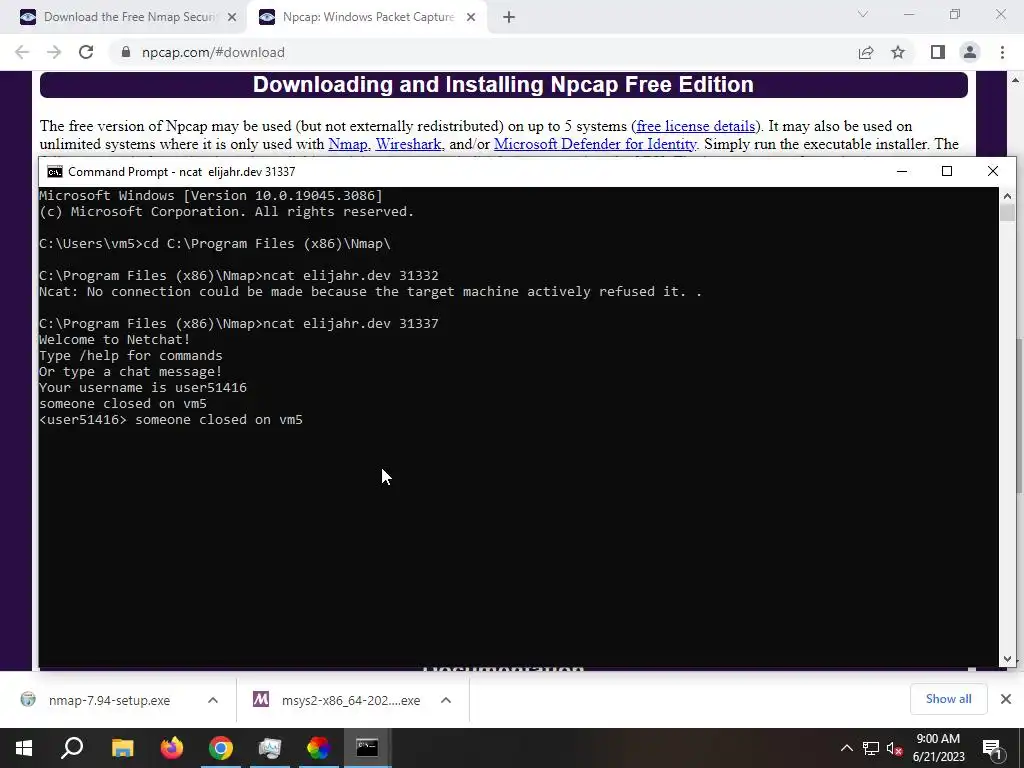Open the colorful wheel taskbar app
Viewport: 1024px width, 768px height.
(x=319, y=748)
